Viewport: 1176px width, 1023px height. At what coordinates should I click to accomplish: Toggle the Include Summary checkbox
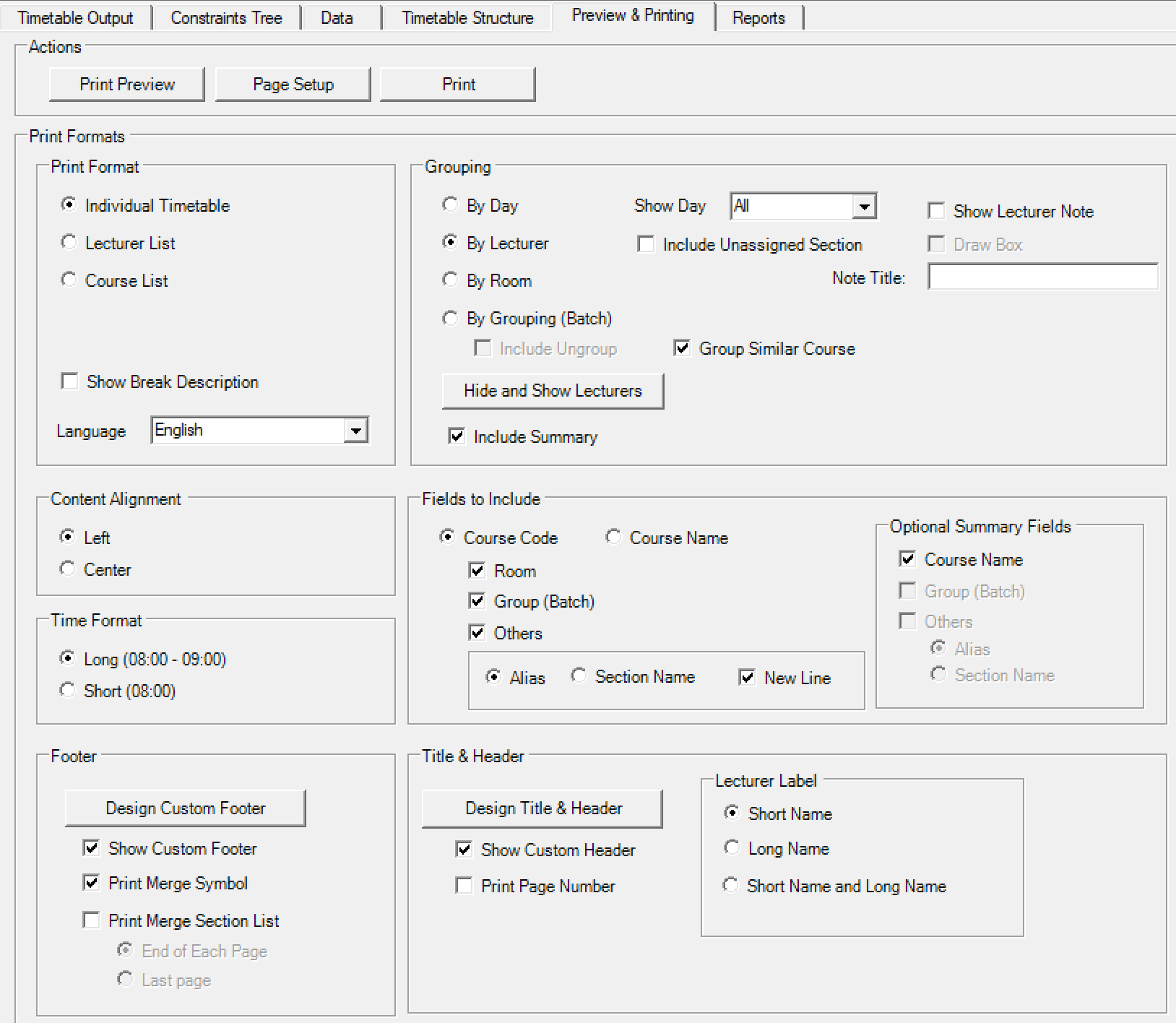coord(457,436)
